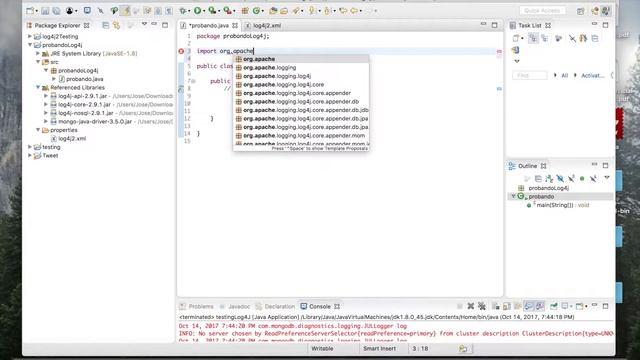Screen dimensions: 640x360
Task: Open the Package Explorer view menu arrow
Action: point(144,24)
